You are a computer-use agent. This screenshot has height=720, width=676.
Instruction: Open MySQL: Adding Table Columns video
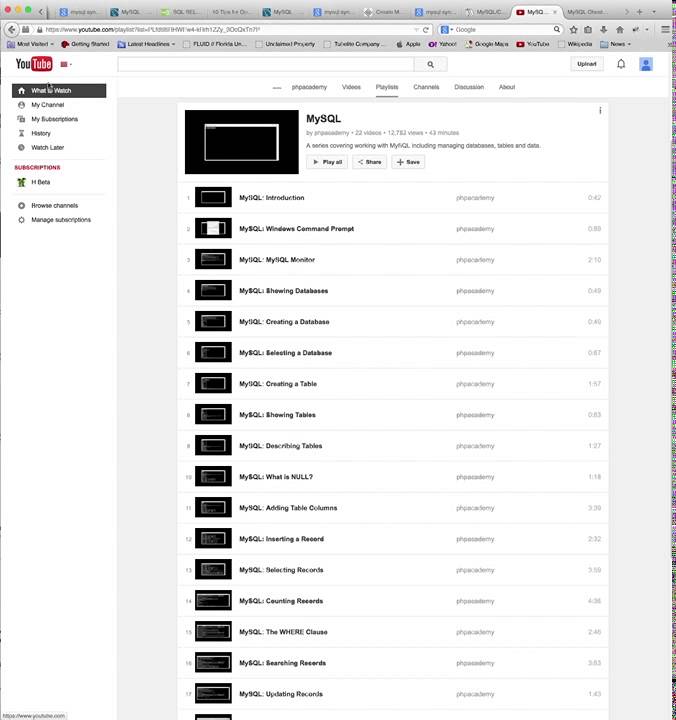pyautogui.click(x=288, y=508)
